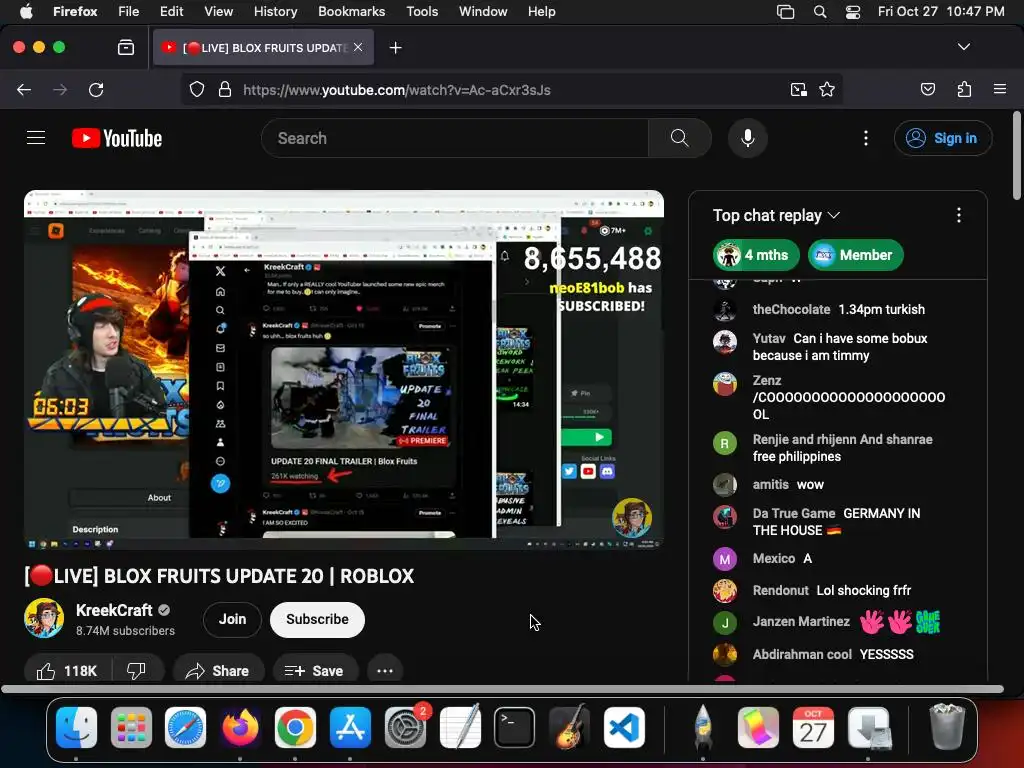
Task: Click the Join membership button
Action: [x=232, y=619]
